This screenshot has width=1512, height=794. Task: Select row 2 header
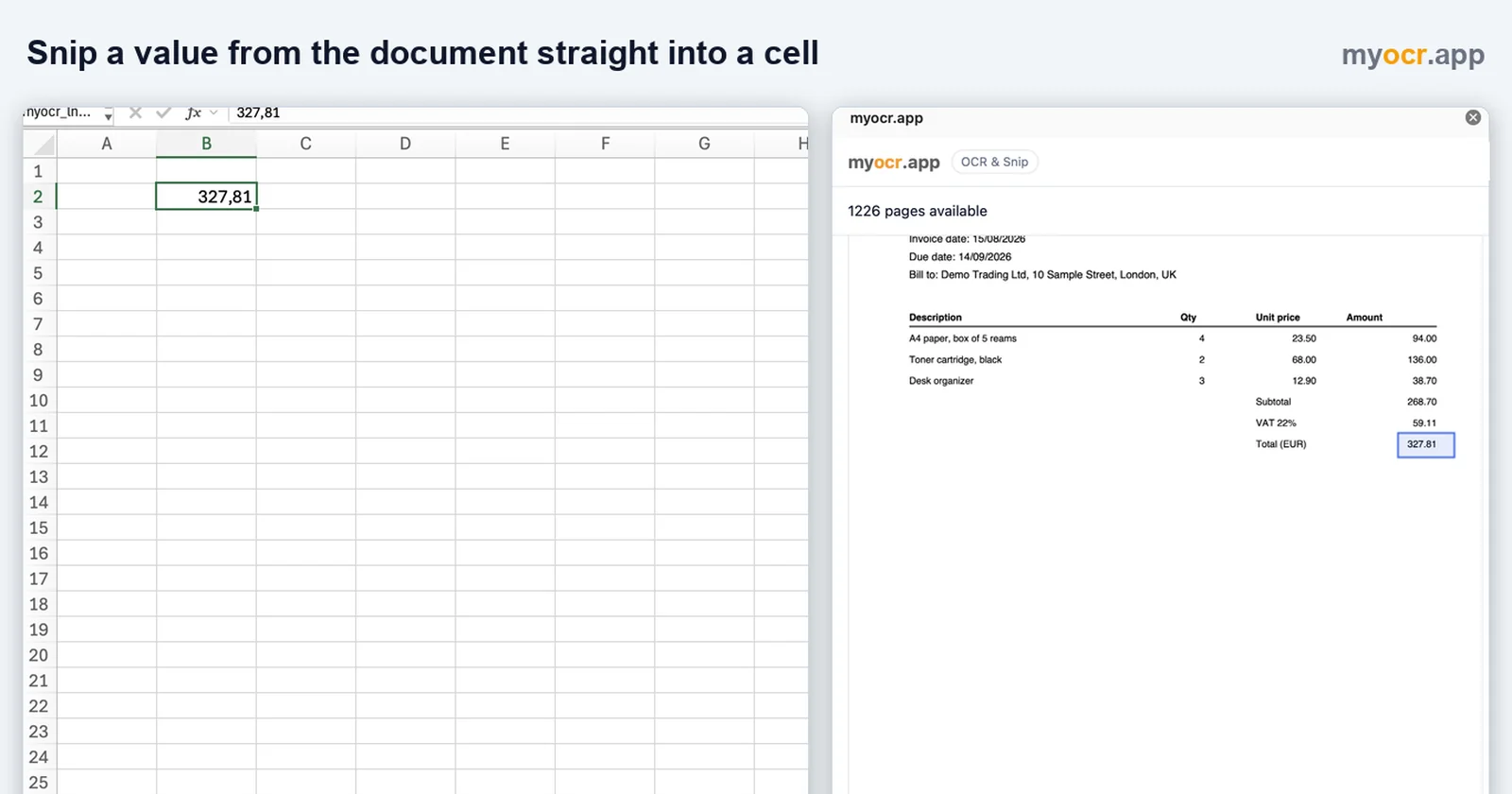pyautogui.click(x=39, y=197)
